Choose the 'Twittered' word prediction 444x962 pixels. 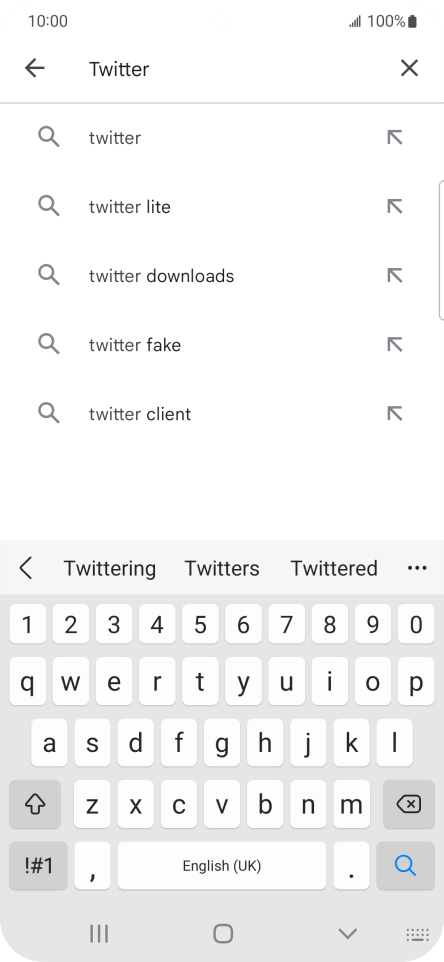pyautogui.click(x=334, y=568)
